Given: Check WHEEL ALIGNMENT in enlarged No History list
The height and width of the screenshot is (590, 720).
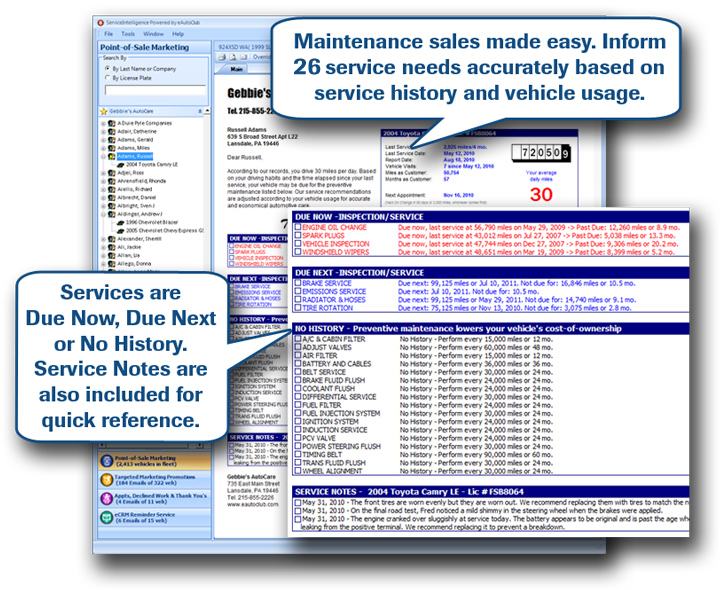Looking at the screenshot, I should point(298,471).
